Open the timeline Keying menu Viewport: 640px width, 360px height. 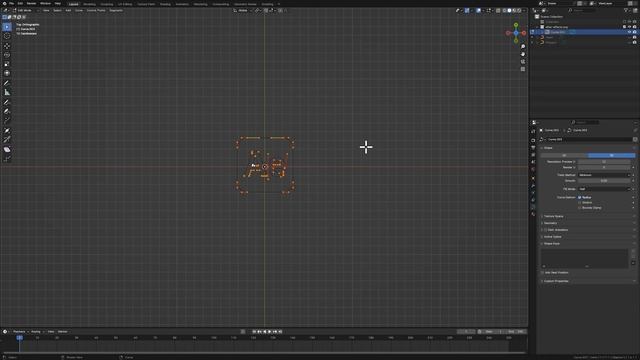[x=37, y=332]
